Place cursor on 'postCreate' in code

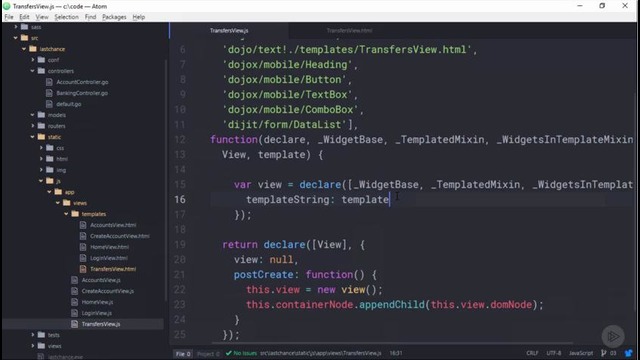tap(263, 275)
